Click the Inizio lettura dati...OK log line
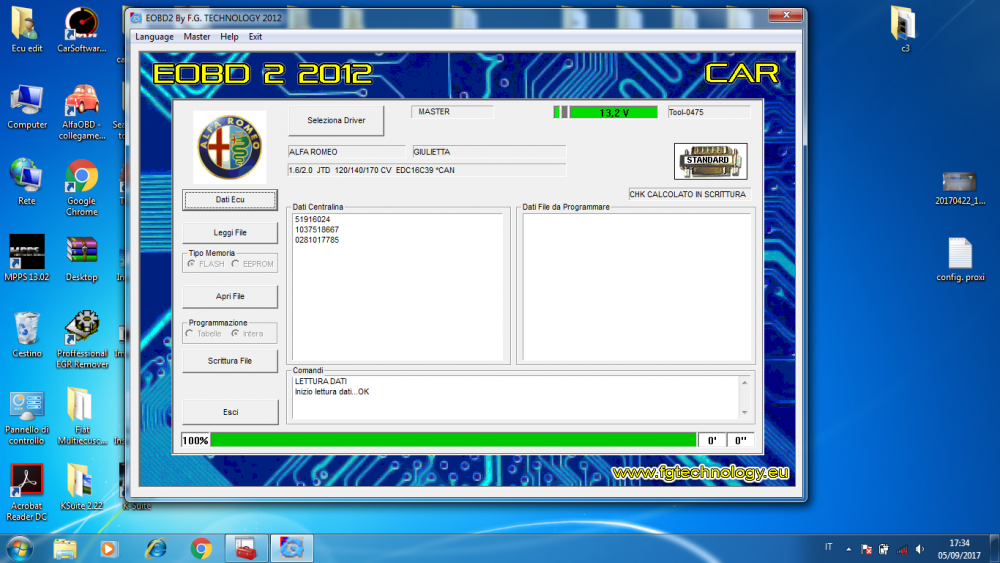The width and height of the screenshot is (1000, 563). point(332,392)
